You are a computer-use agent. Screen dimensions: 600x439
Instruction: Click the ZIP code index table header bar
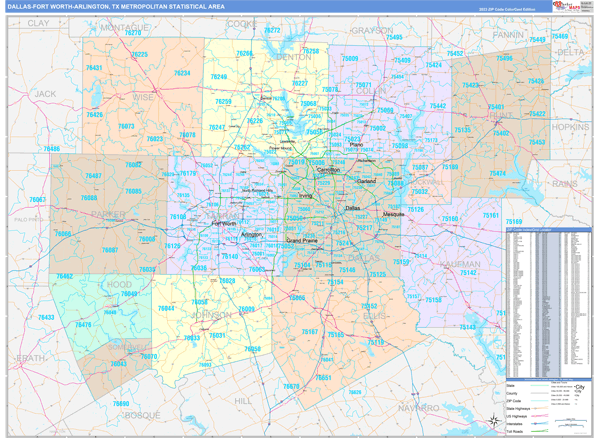pos(548,230)
